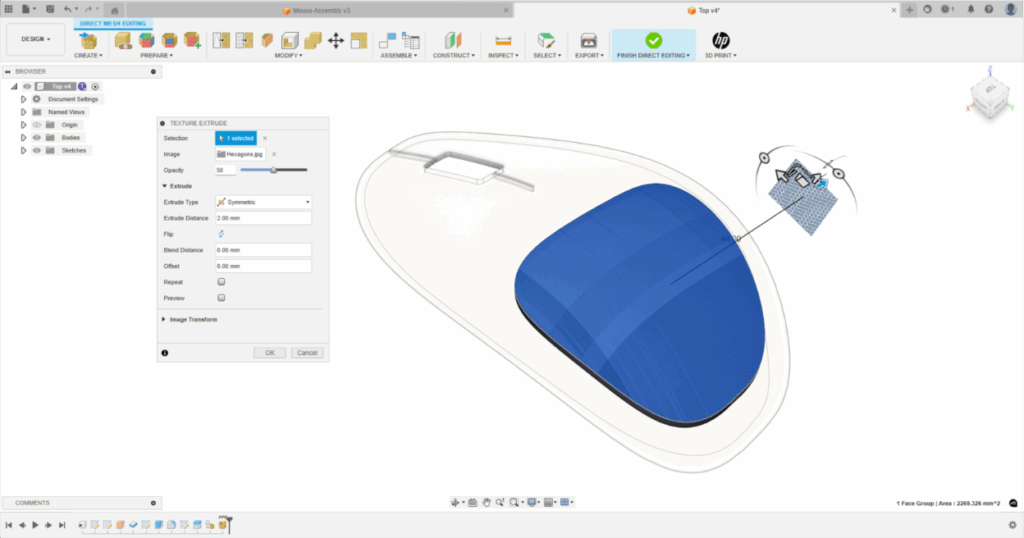Toggle visibility of the Sketches folder

pyautogui.click(x=37, y=150)
